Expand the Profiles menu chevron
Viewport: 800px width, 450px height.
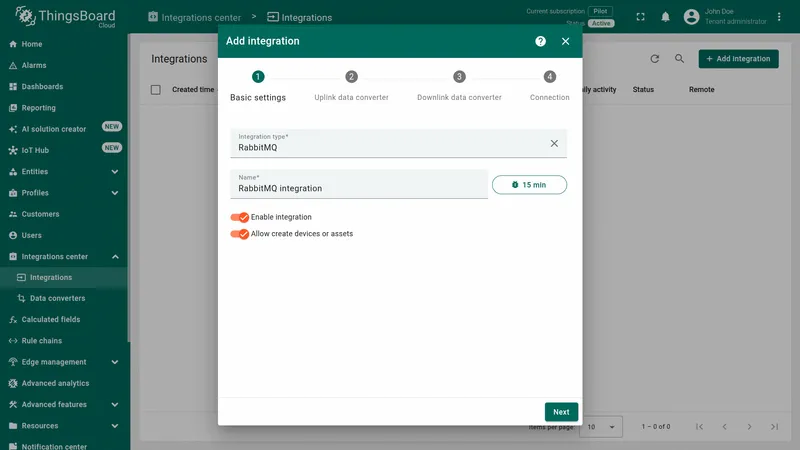(x=115, y=193)
